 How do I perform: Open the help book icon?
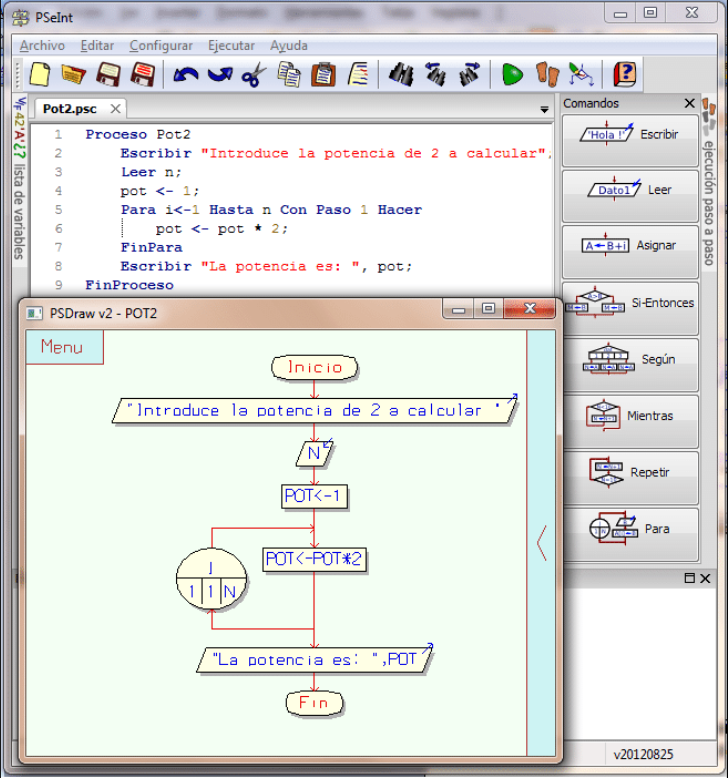[x=625, y=75]
